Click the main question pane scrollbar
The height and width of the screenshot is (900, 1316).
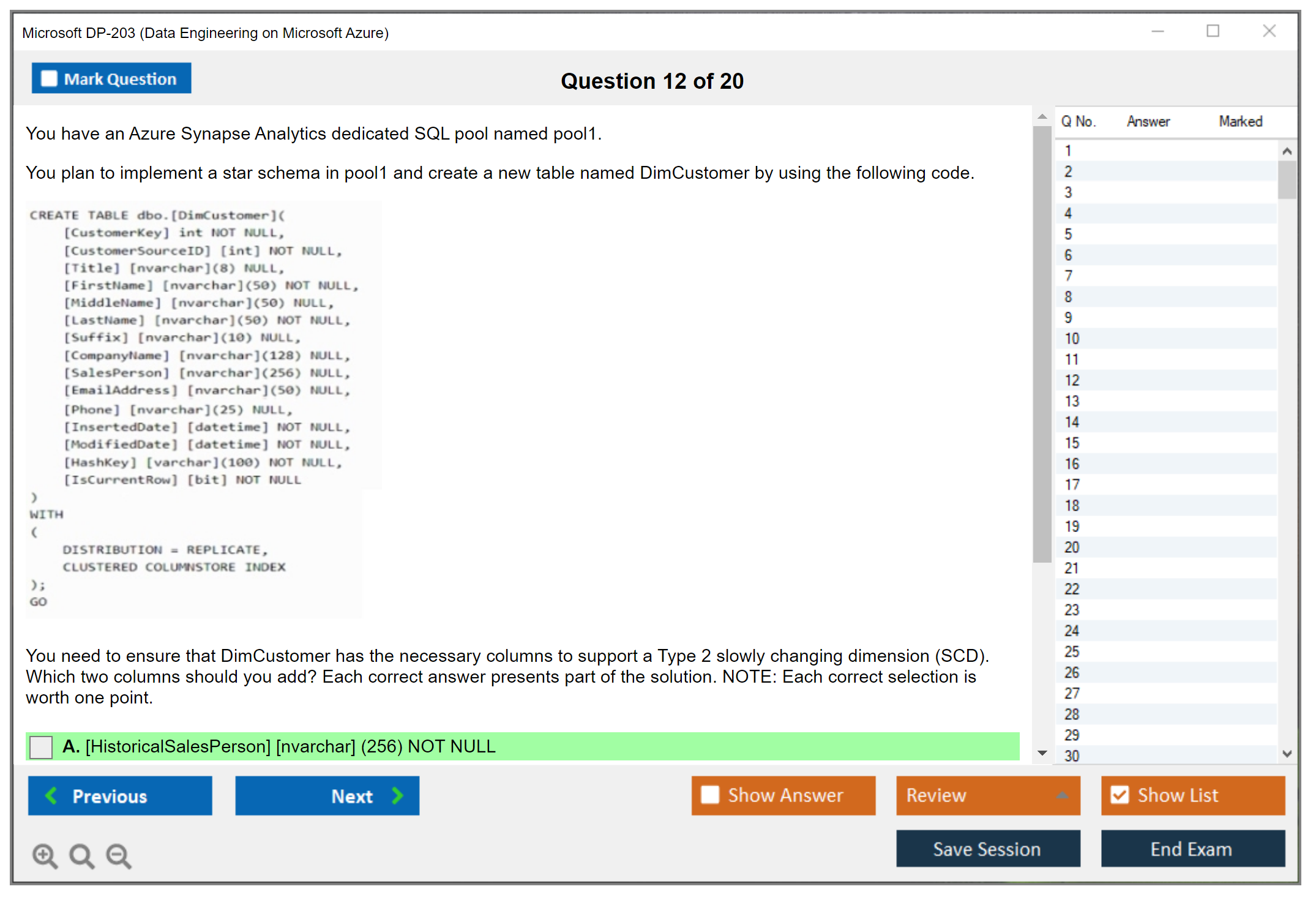click(x=1042, y=343)
